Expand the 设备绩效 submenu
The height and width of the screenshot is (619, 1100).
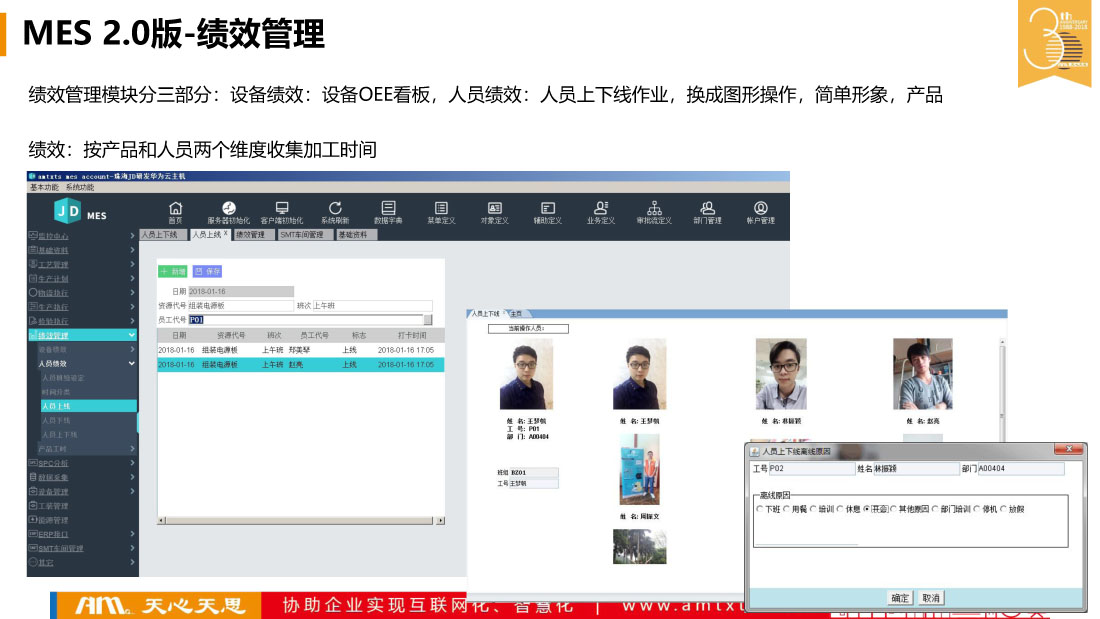pos(131,350)
